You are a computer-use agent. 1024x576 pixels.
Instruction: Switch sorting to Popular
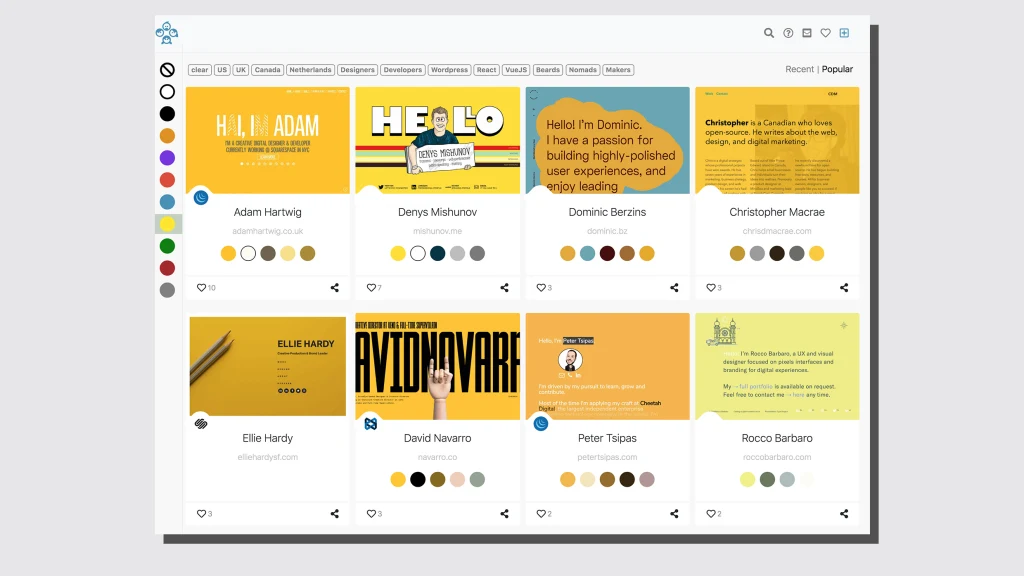click(838, 69)
